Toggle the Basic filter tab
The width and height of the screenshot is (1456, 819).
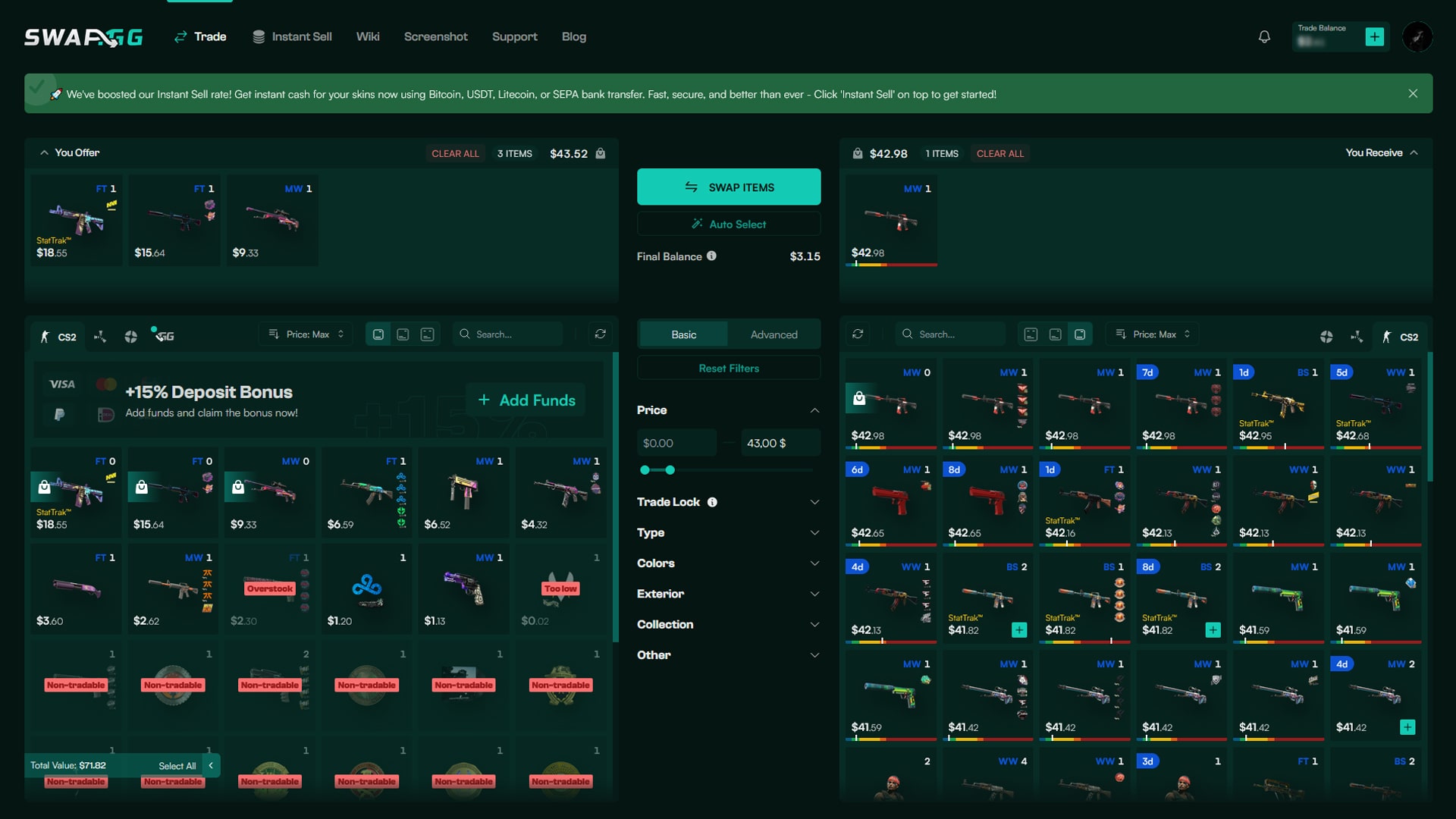pyautogui.click(x=683, y=334)
